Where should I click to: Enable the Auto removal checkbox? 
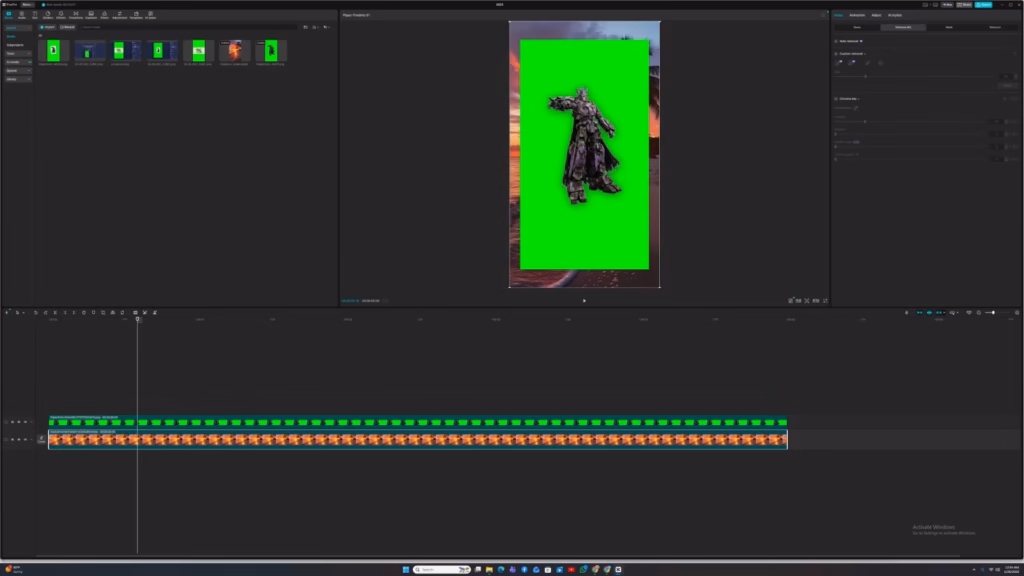(836, 41)
